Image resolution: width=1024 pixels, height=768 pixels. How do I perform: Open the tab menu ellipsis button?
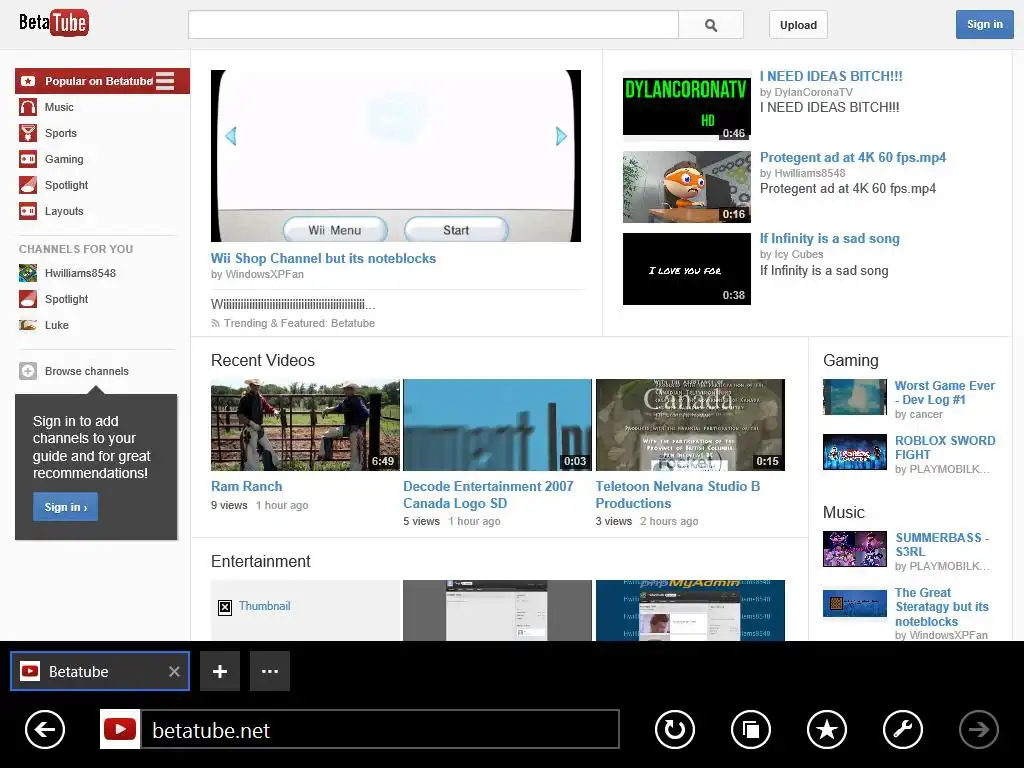(270, 671)
